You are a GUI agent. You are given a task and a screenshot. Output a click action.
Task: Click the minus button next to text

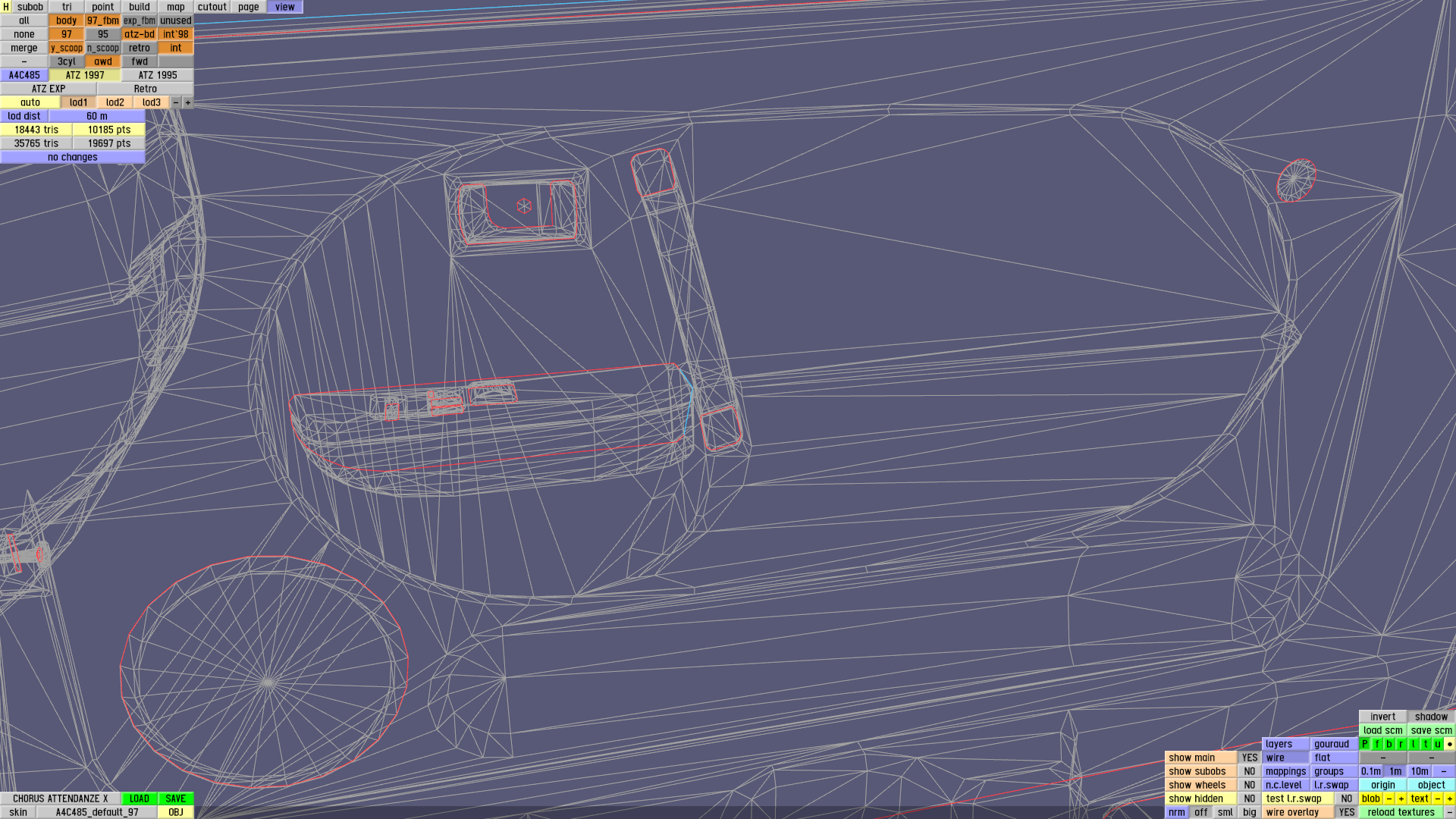tap(1437, 799)
